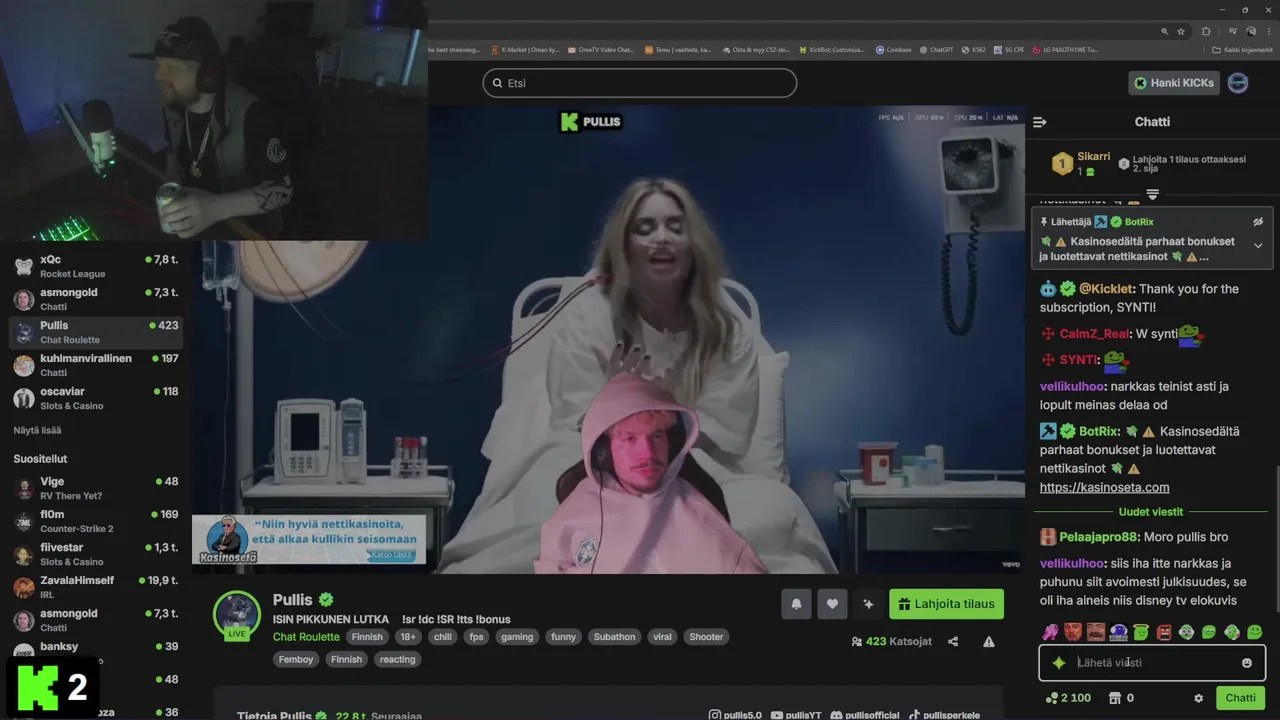Insert the angry red face emote
This screenshot has width=1280, height=720.
click(1073, 632)
